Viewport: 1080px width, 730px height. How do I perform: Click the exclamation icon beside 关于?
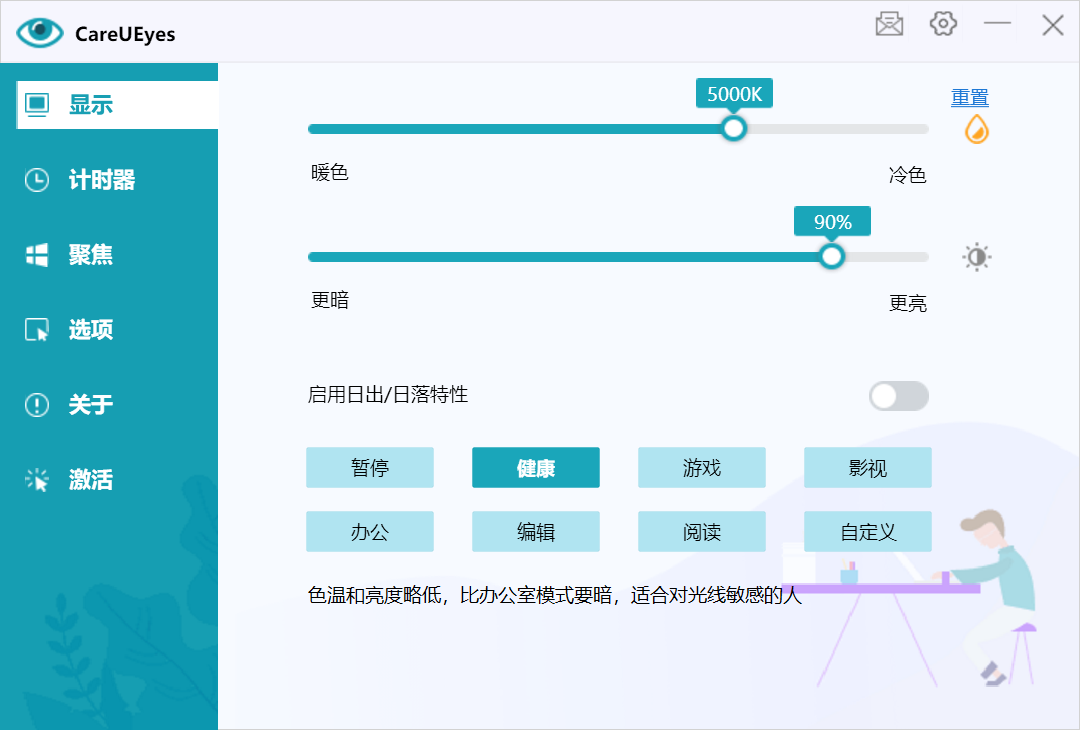[37, 404]
